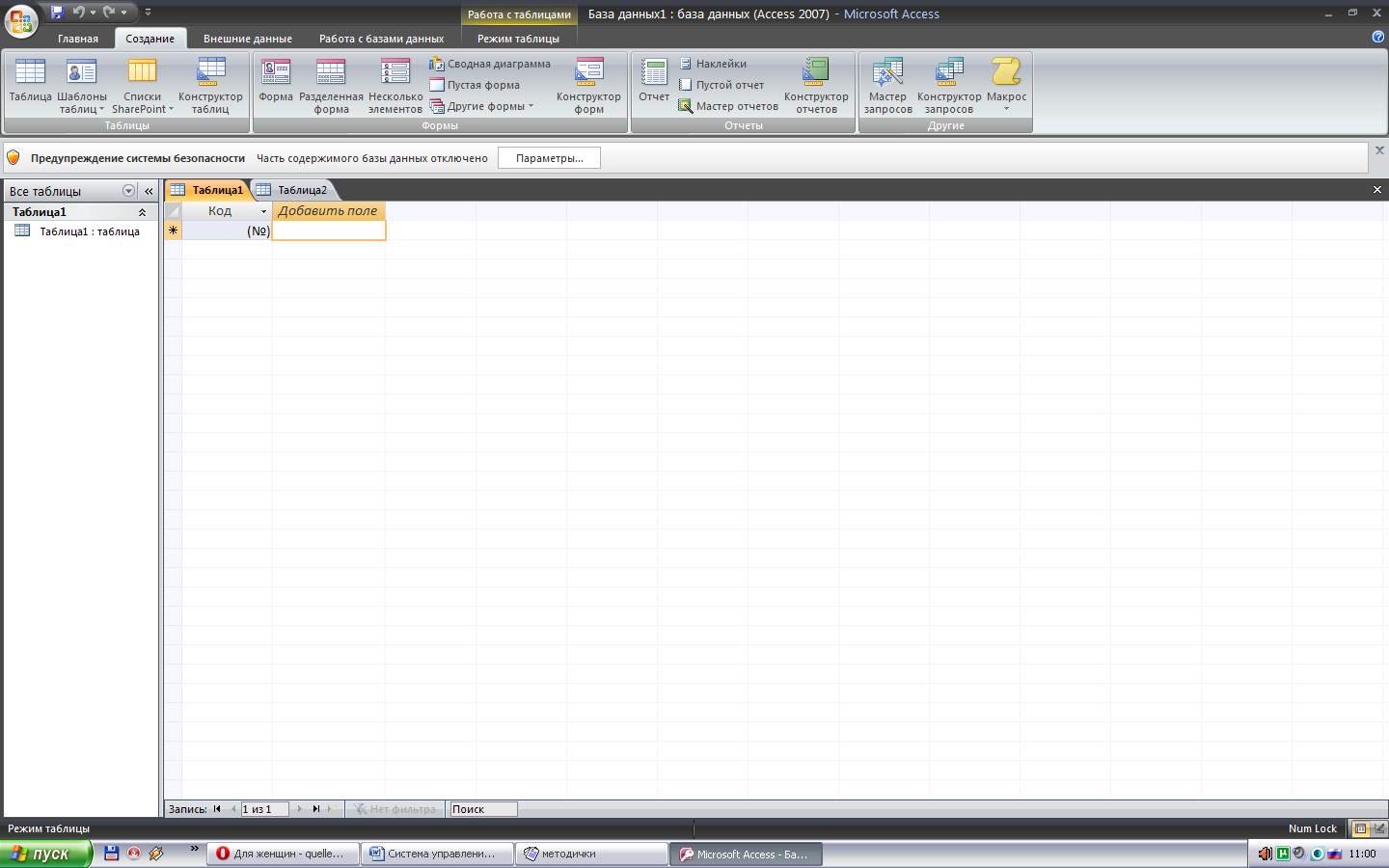Image resolution: width=1389 pixels, height=868 pixels.
Task: Customize quick access toolbar dropdown arrow
Action: tap(148, 13)
